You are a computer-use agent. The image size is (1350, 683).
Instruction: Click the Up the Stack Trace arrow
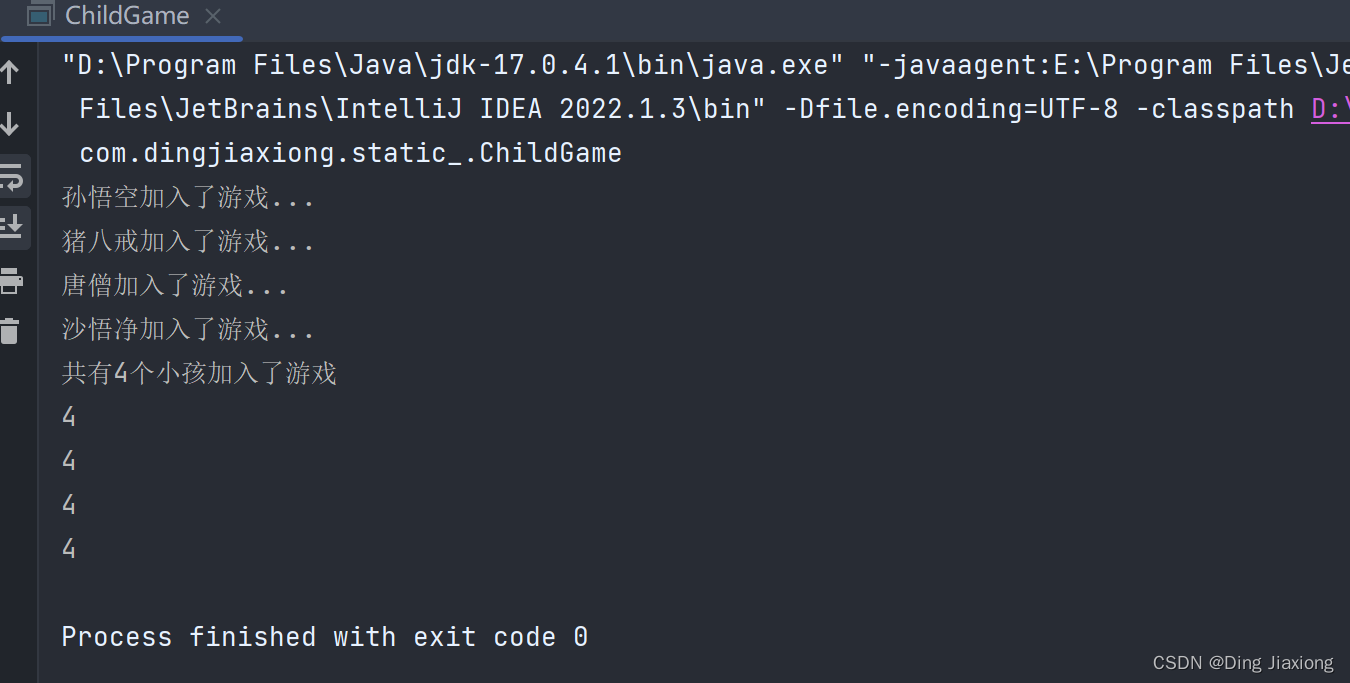pos(10,72)
